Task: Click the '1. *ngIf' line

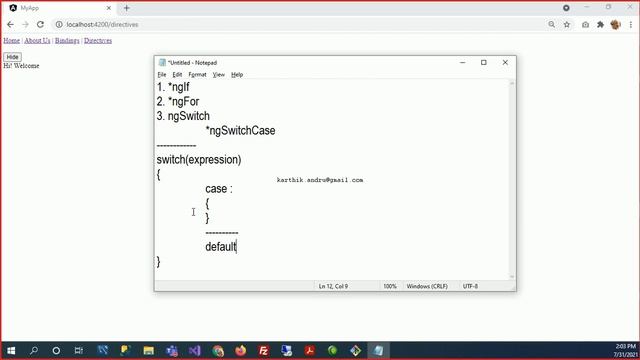Action: pos(173,87)
